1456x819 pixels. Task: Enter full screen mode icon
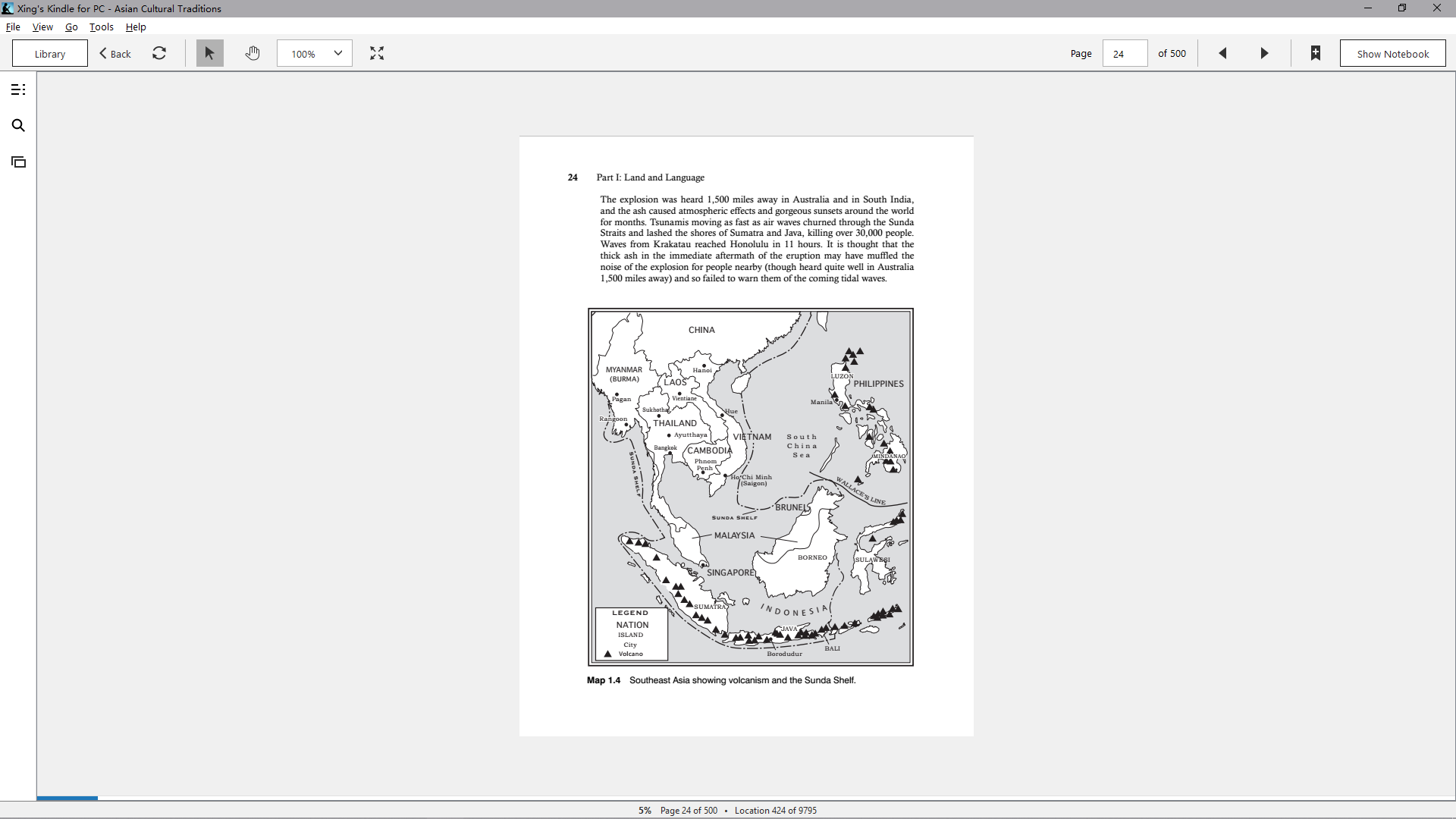(x=377, y=53)
